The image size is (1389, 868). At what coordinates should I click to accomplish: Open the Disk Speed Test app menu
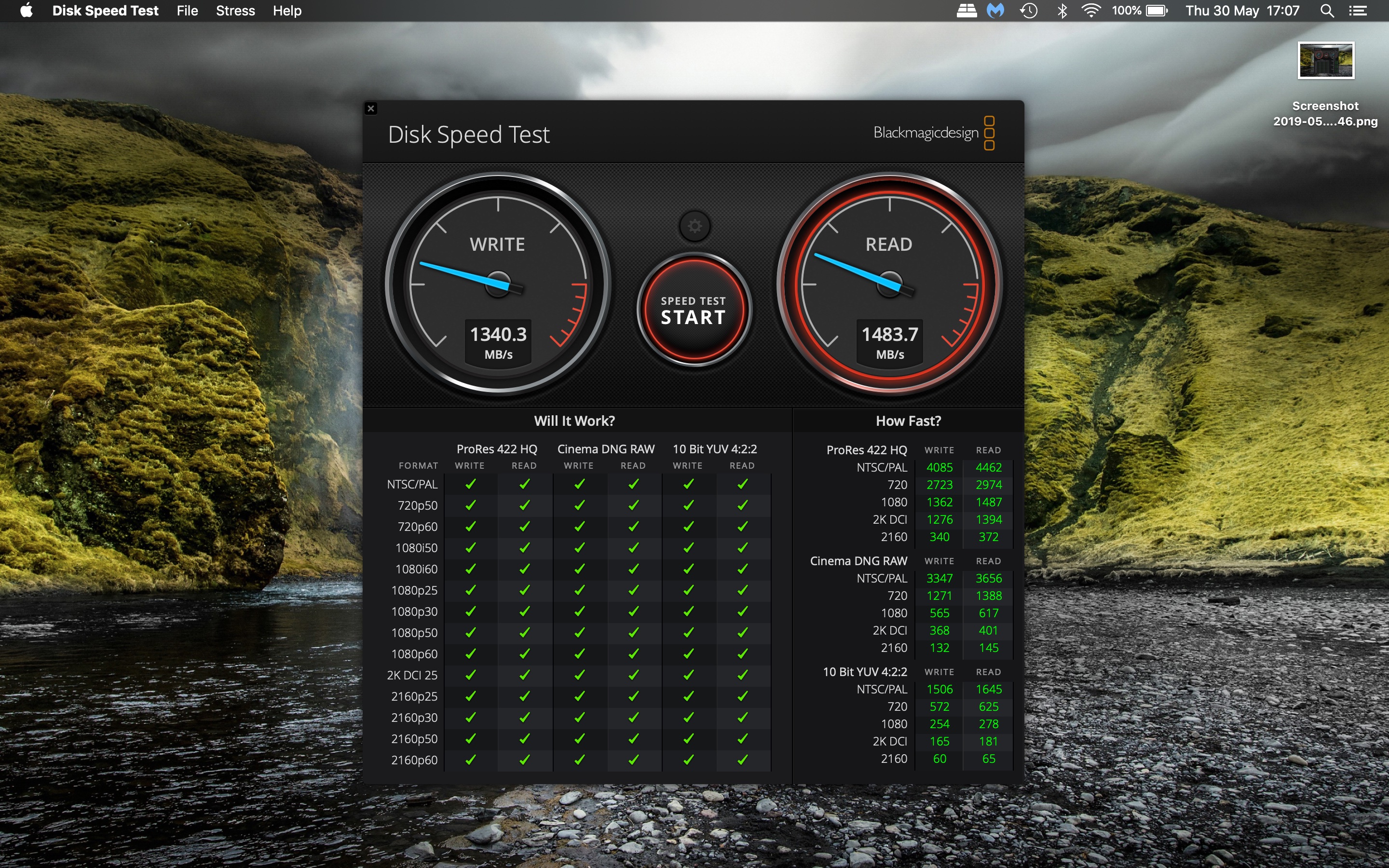click(105, 10)
